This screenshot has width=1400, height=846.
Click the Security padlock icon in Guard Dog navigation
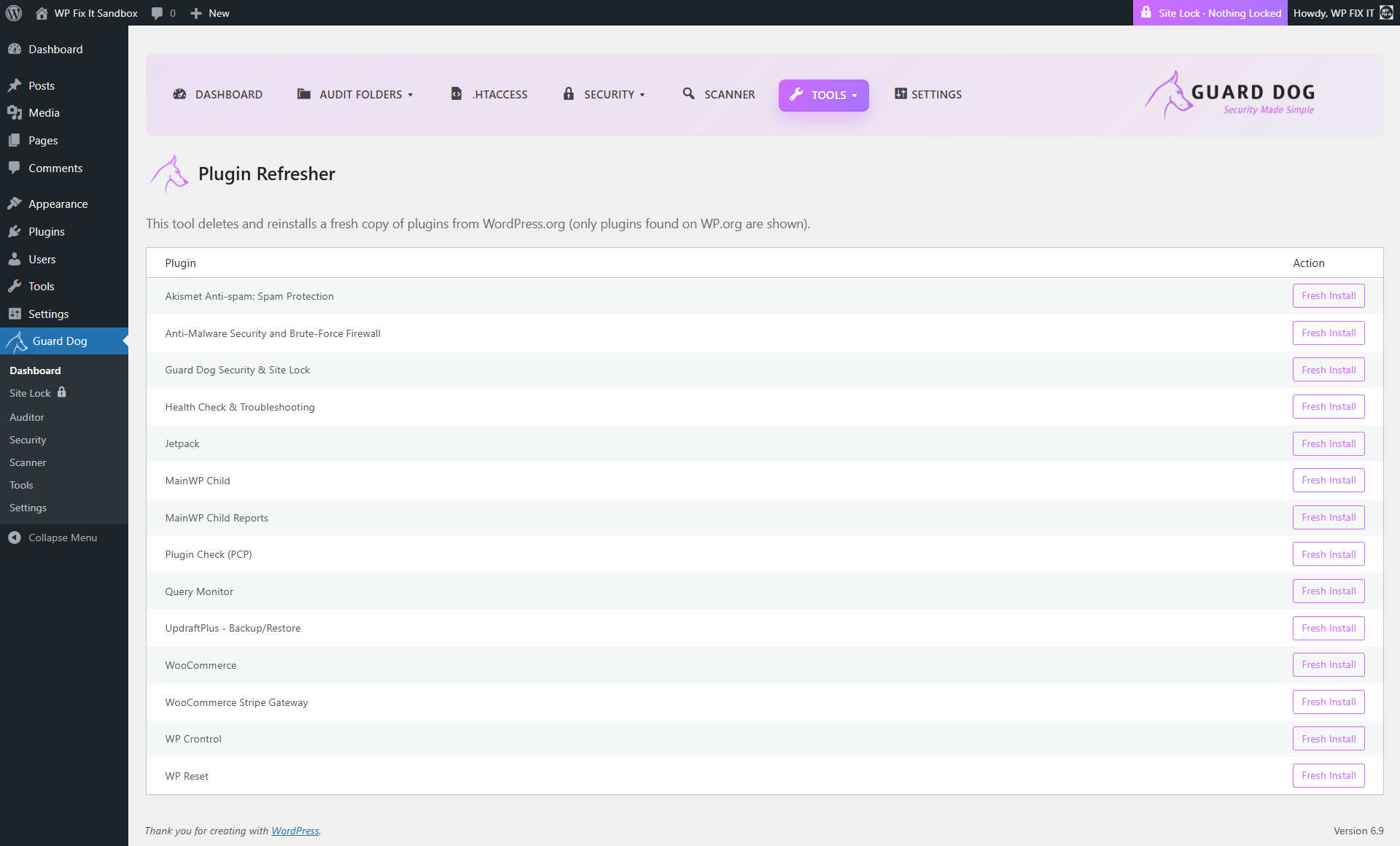(568, 94)
